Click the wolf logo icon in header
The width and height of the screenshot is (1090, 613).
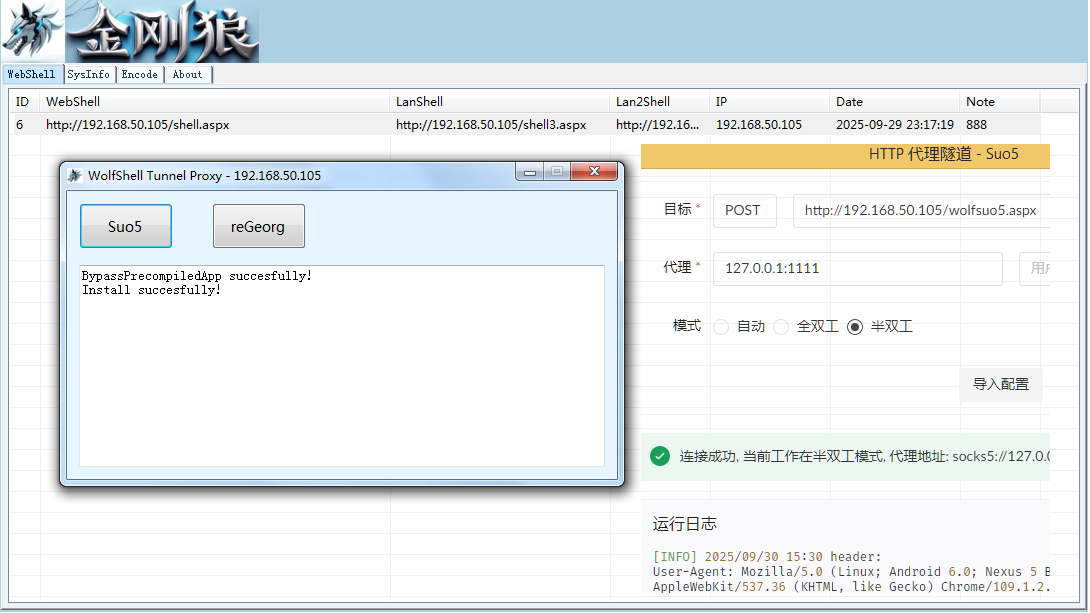(33, 31)
